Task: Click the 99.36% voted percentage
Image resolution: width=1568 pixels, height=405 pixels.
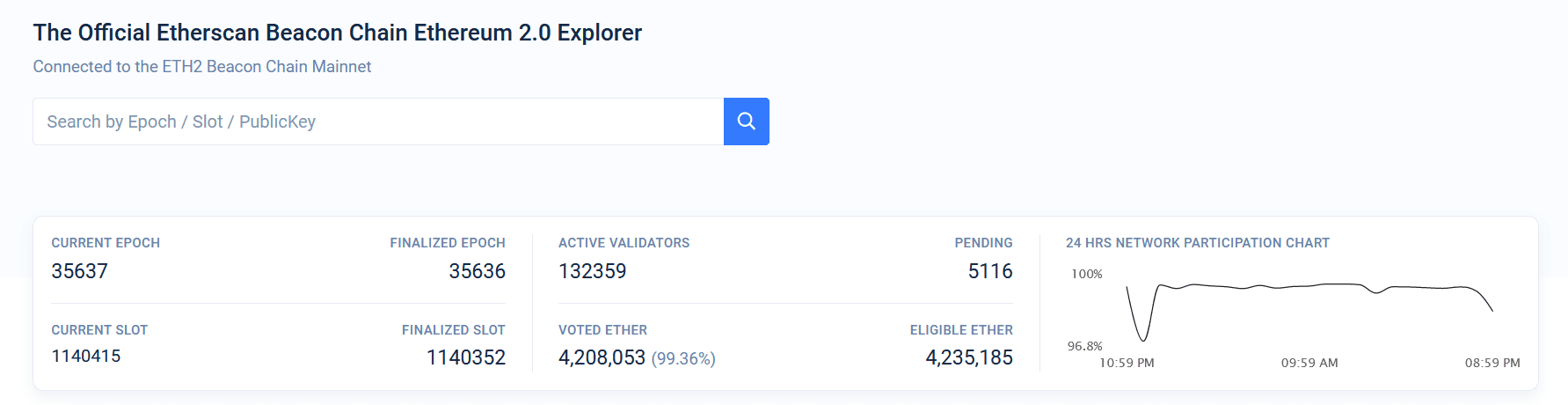Action: (x=683, y=358)
